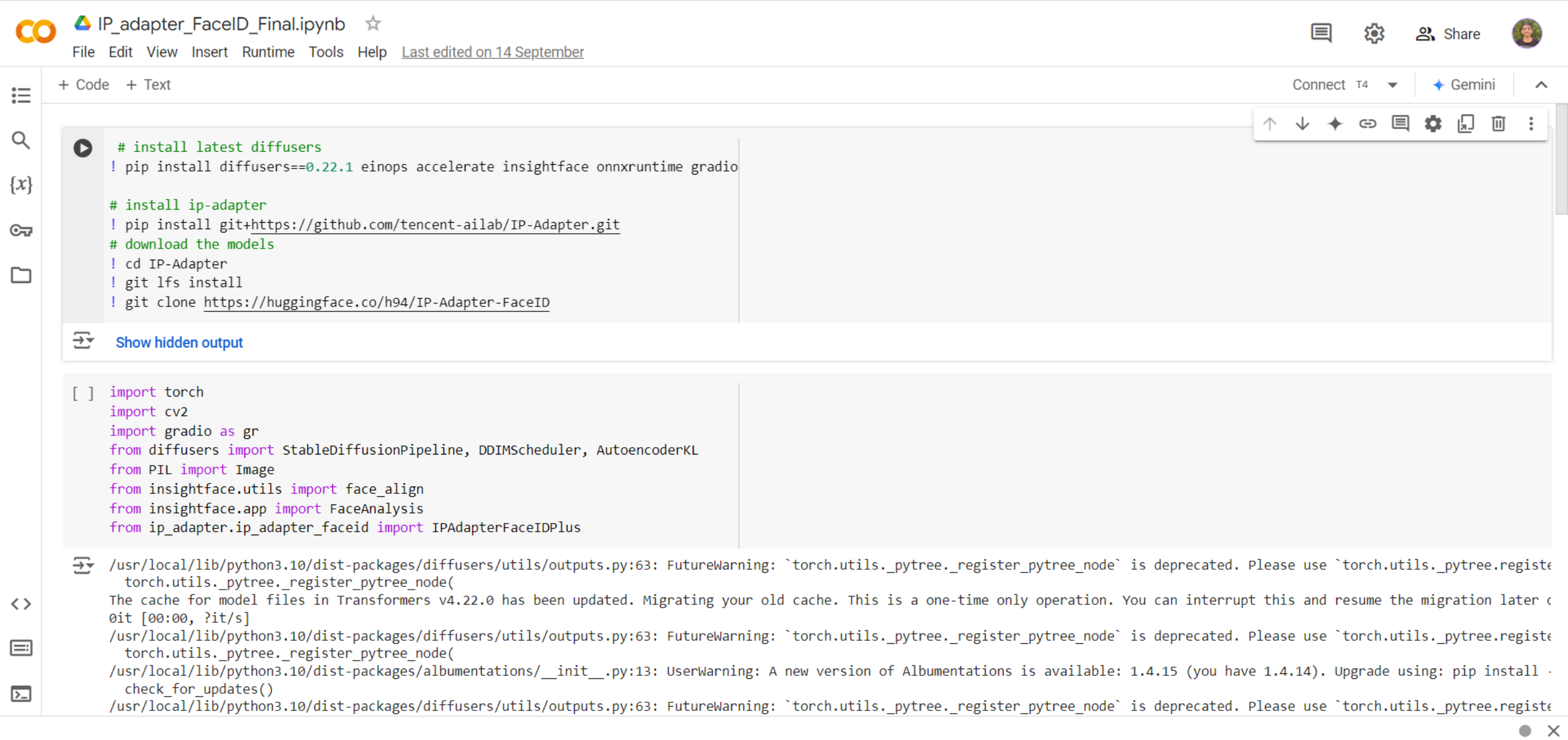Open the Files folder icon
Screen dimensions: 1568x740
click(21, 275)
